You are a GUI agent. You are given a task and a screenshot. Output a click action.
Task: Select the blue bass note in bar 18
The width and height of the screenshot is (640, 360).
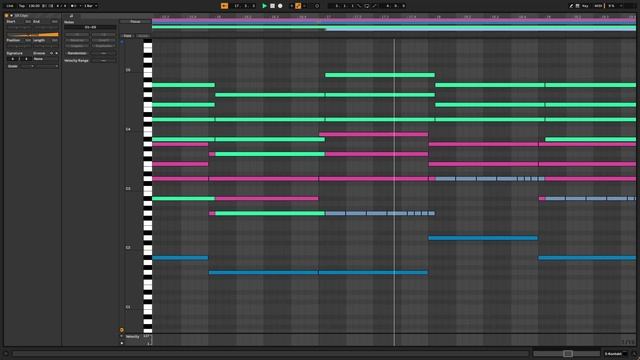(x=483, y=238)
